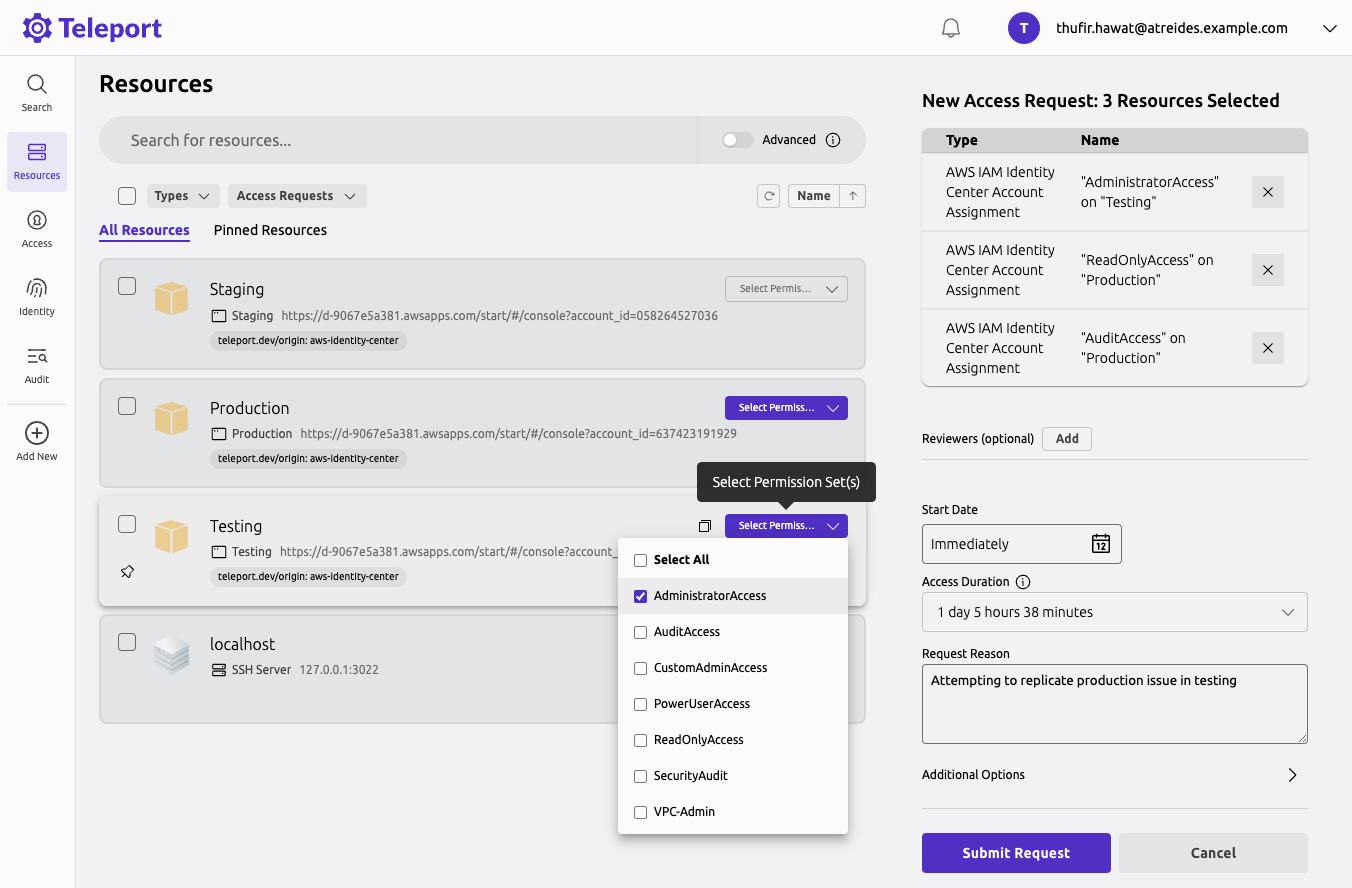Check the SecurityAudit permission set
This screenshot has height=888, width=1352.
640,775
